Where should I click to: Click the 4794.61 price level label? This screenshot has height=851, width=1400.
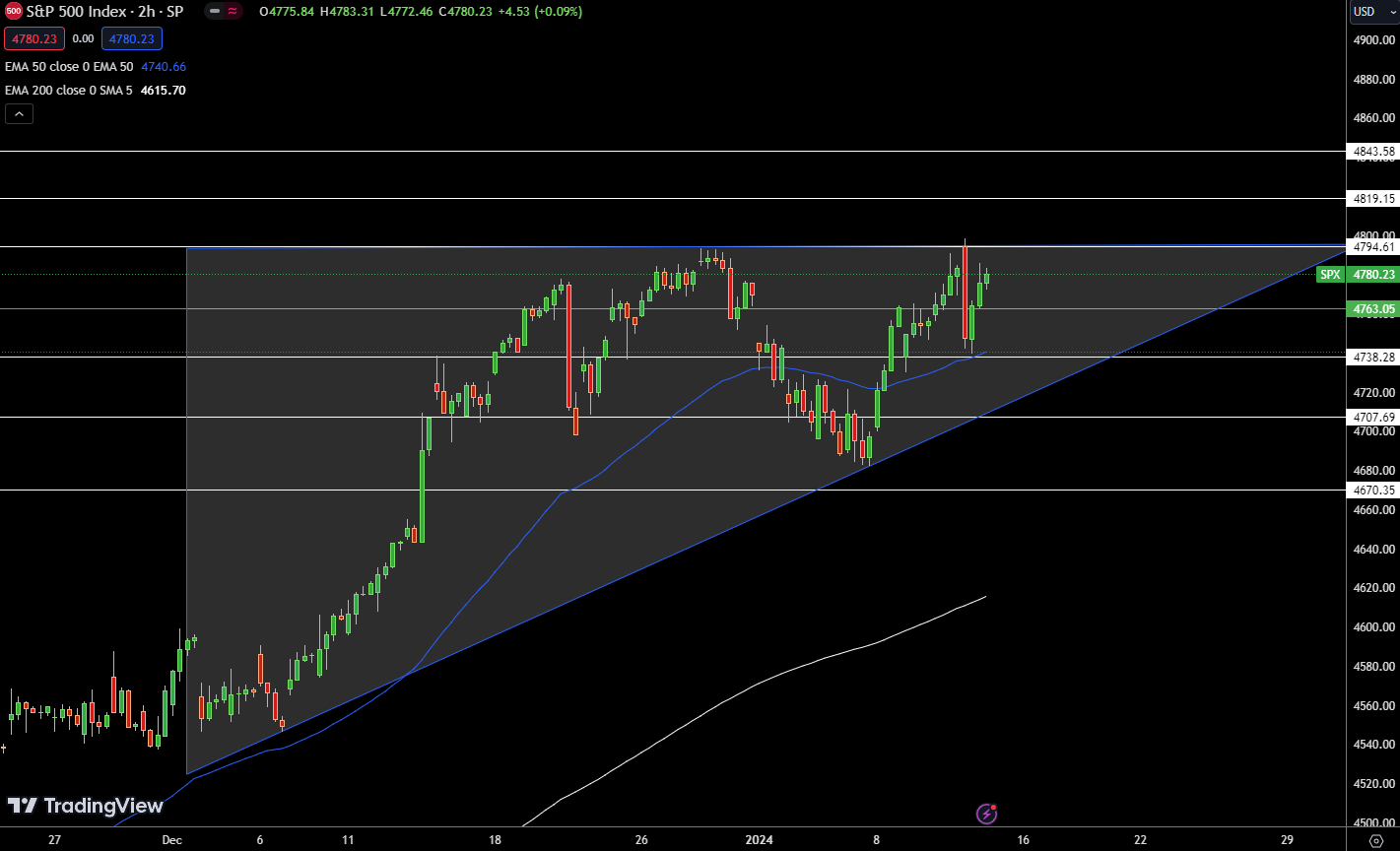click(x=1374, y=247)
